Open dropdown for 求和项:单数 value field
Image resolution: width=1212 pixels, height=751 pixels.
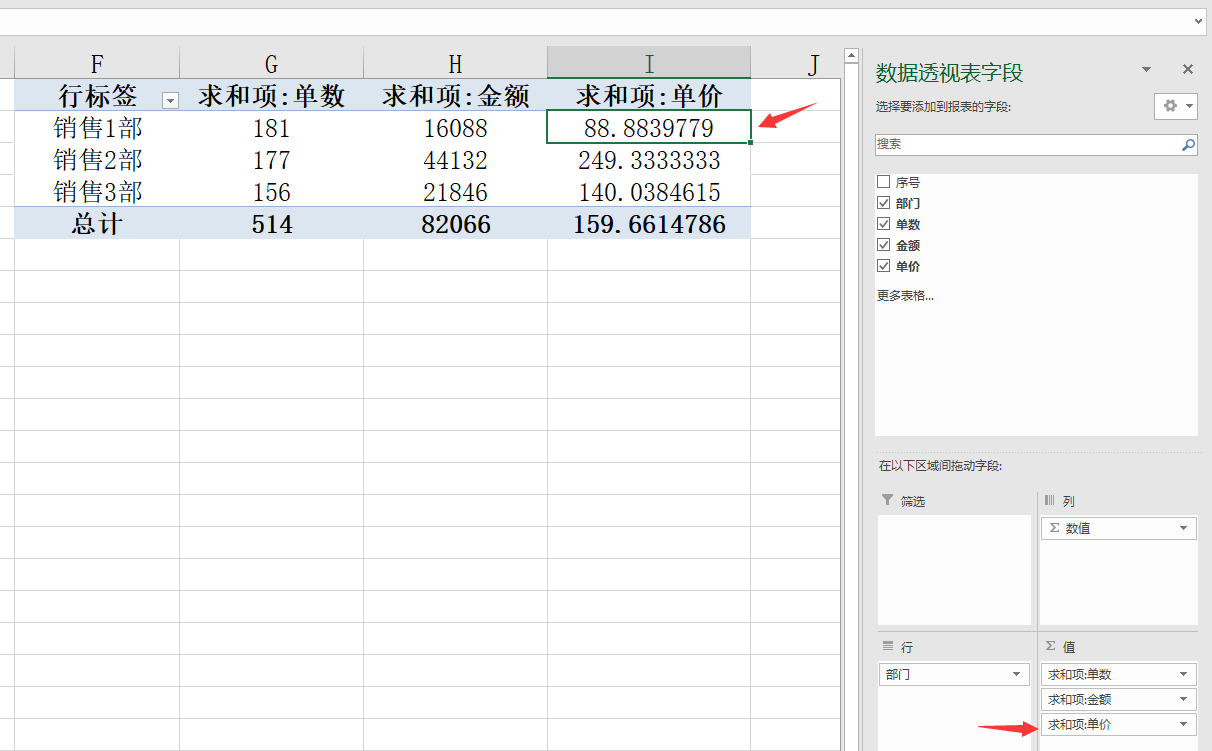coord(1184,674)
